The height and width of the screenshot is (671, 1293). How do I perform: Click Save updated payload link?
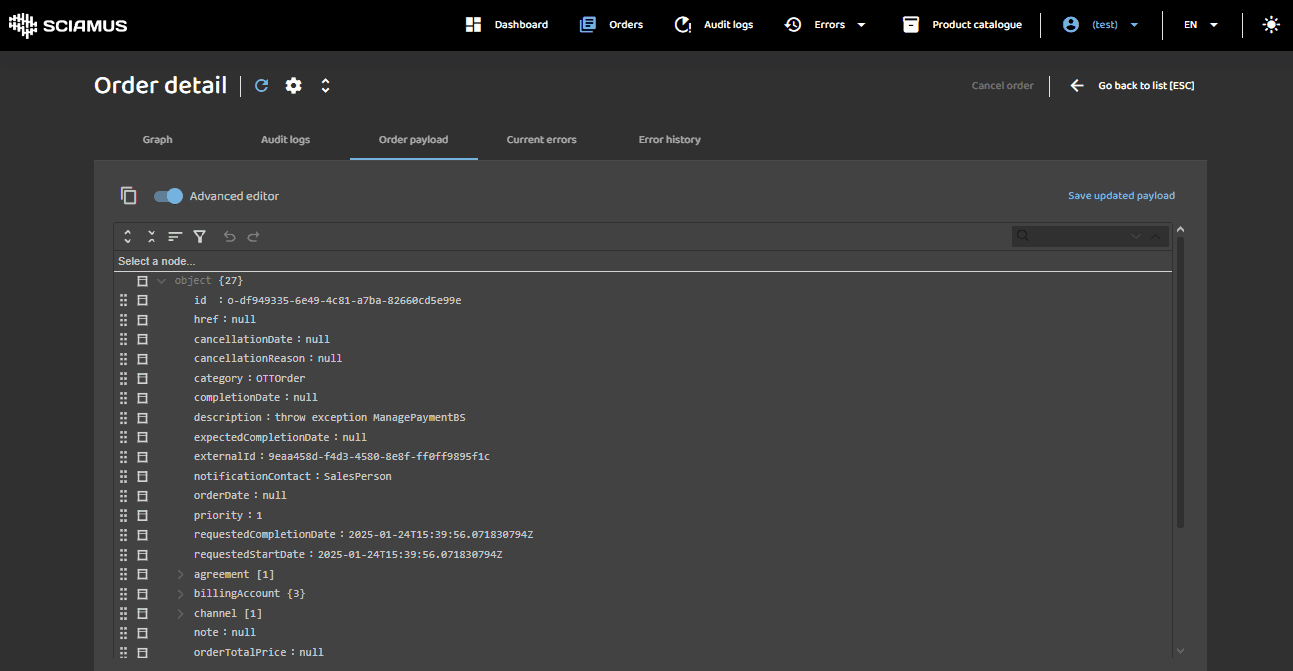point(1121,196)
